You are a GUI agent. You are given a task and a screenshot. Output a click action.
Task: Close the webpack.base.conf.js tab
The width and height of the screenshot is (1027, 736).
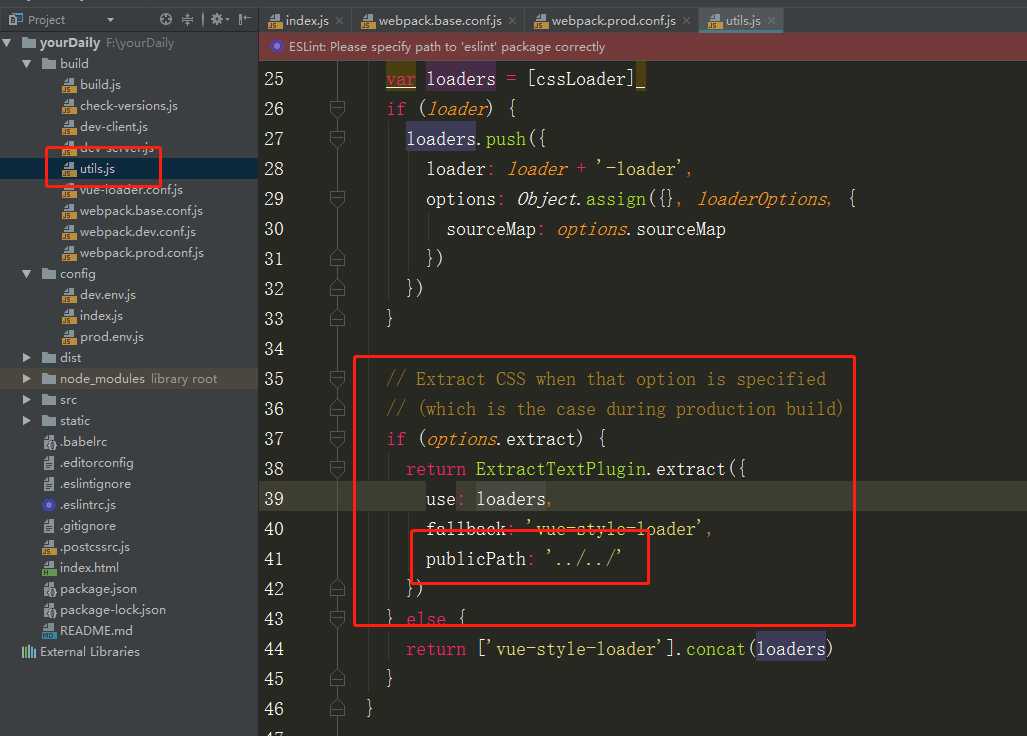pyautogui.click(x=512, y=21)
